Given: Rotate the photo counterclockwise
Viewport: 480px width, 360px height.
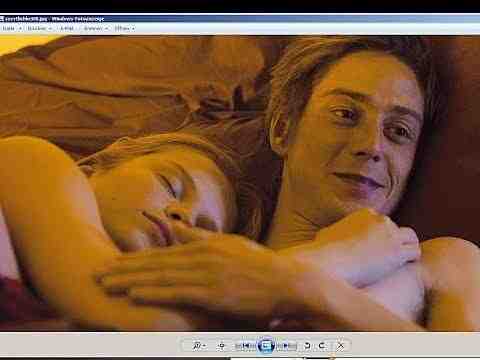Looking at the screenshot, I should pyautogui.click(x=307, y=346).
